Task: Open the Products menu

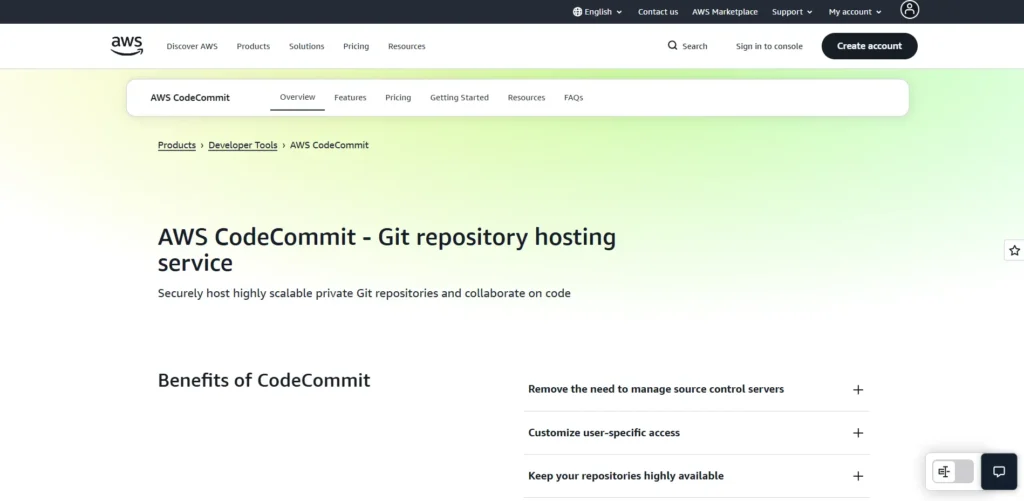Action: tap(253, 46)
